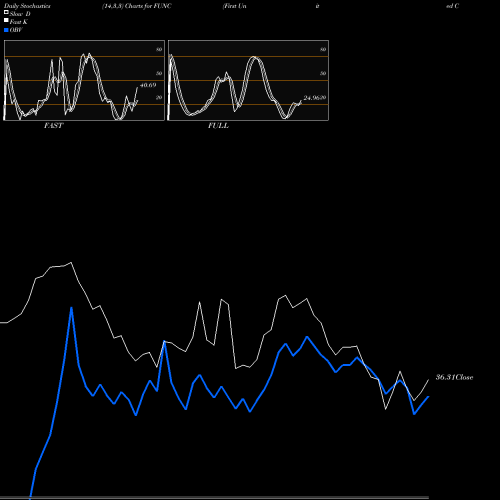
Task: Click the FAST stochastic chart label
Action: [53, 126]
